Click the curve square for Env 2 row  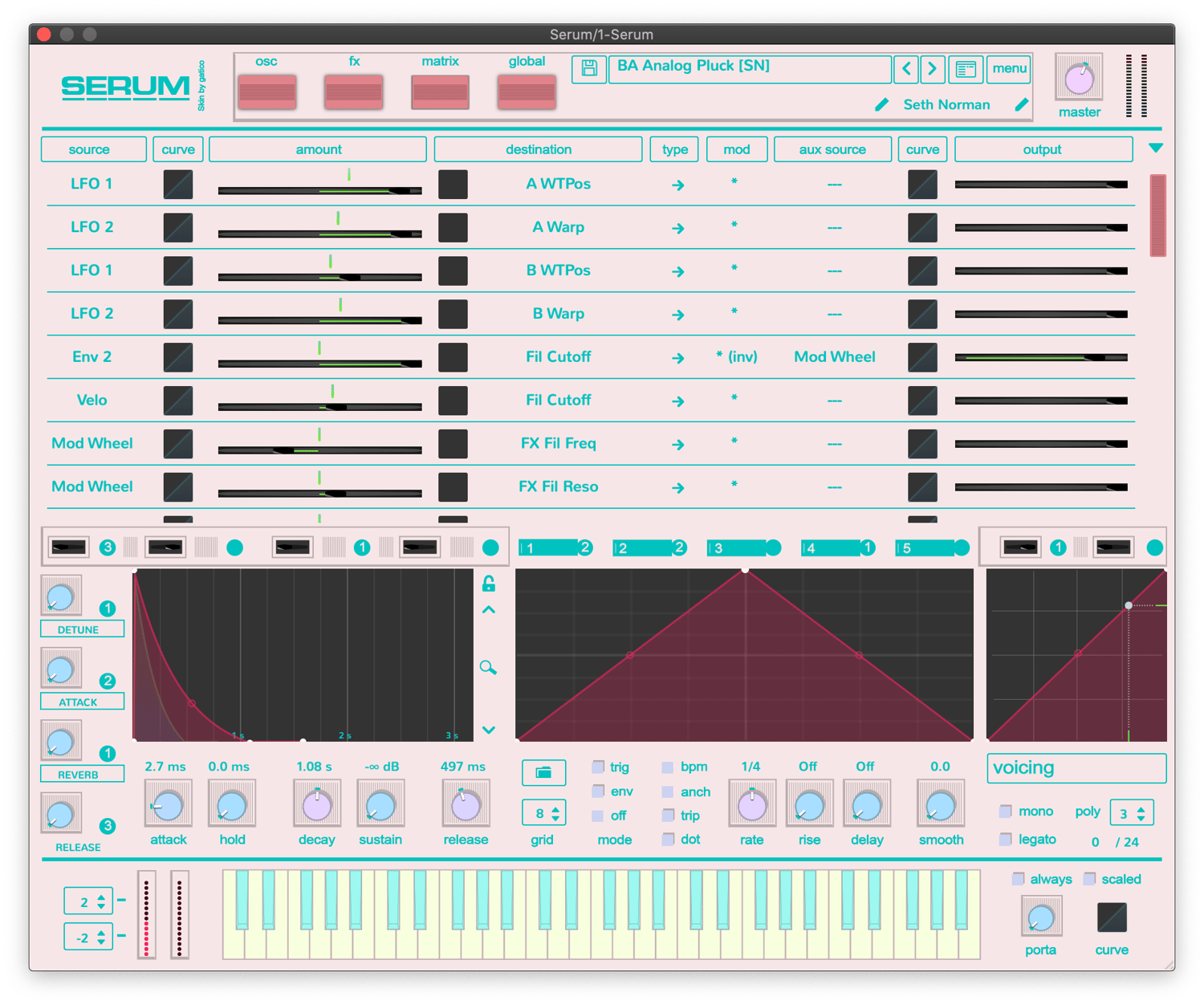pos(178,357)
